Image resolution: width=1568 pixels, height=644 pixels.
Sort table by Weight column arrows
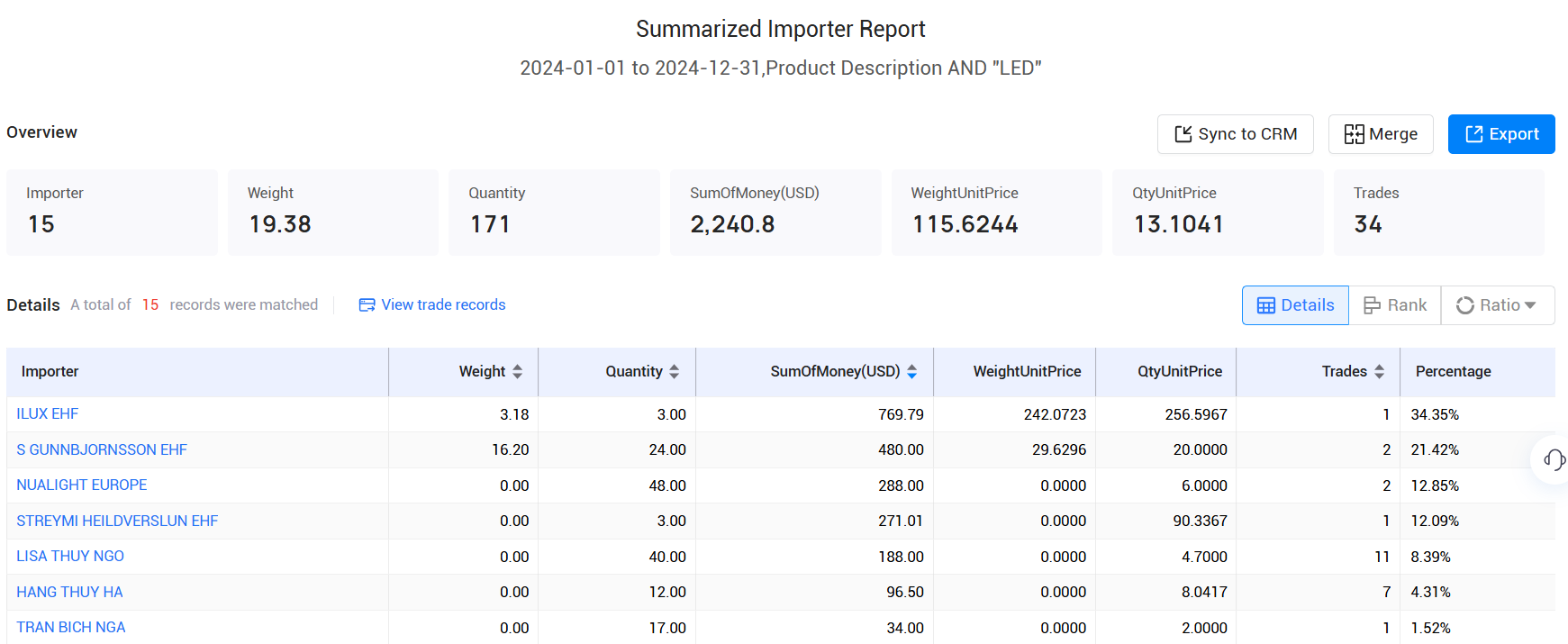tap(517, 372)
